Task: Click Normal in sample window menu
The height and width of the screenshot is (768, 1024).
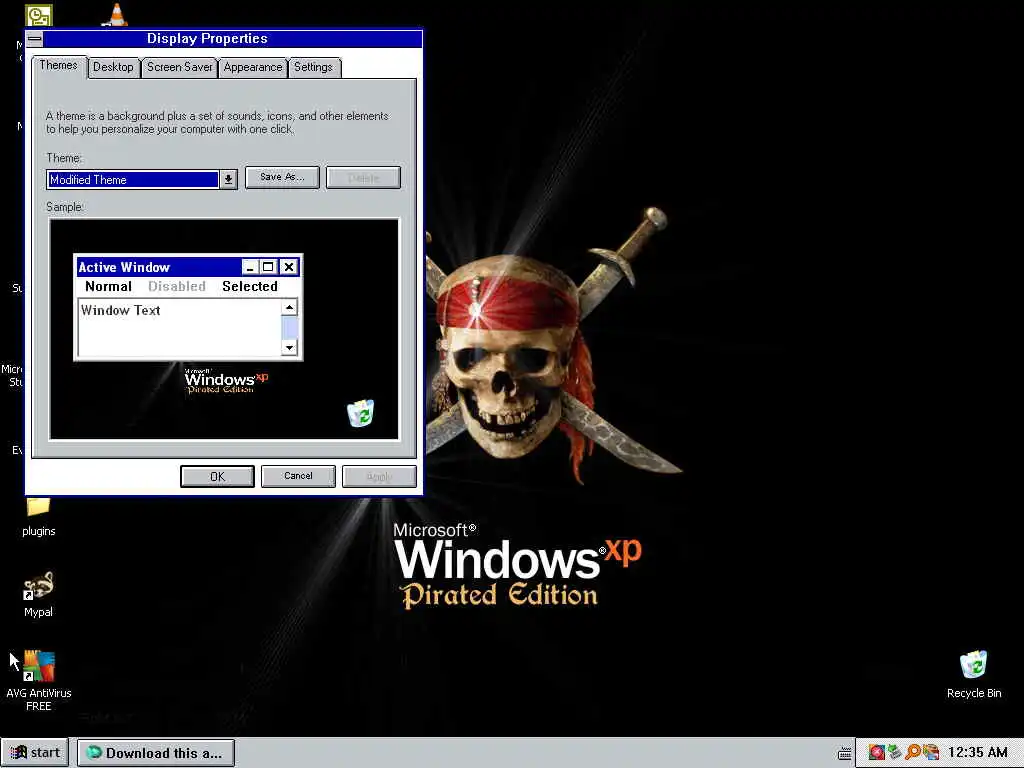Action: point(108,286)
